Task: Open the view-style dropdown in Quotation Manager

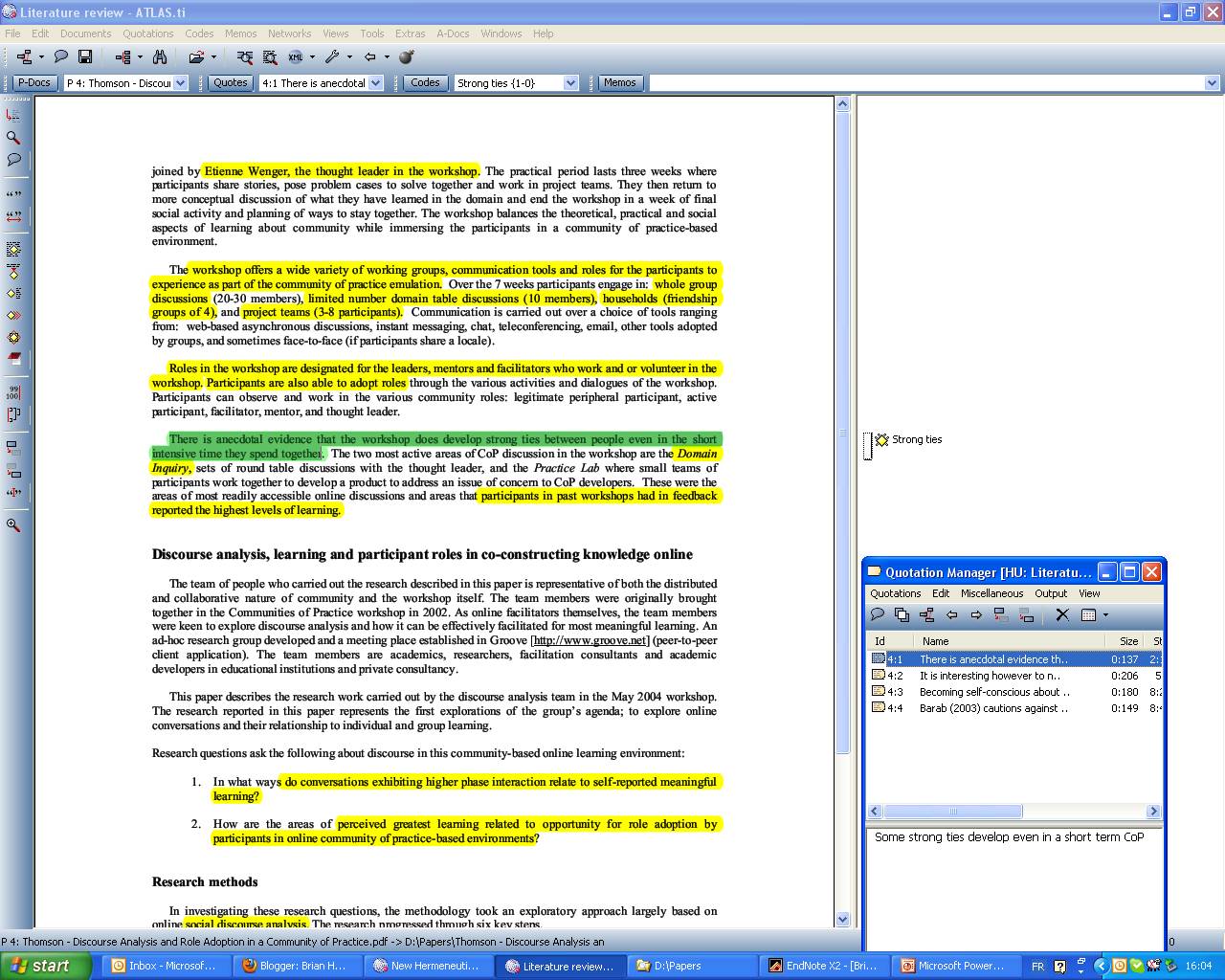Action: pos(1105,614)
